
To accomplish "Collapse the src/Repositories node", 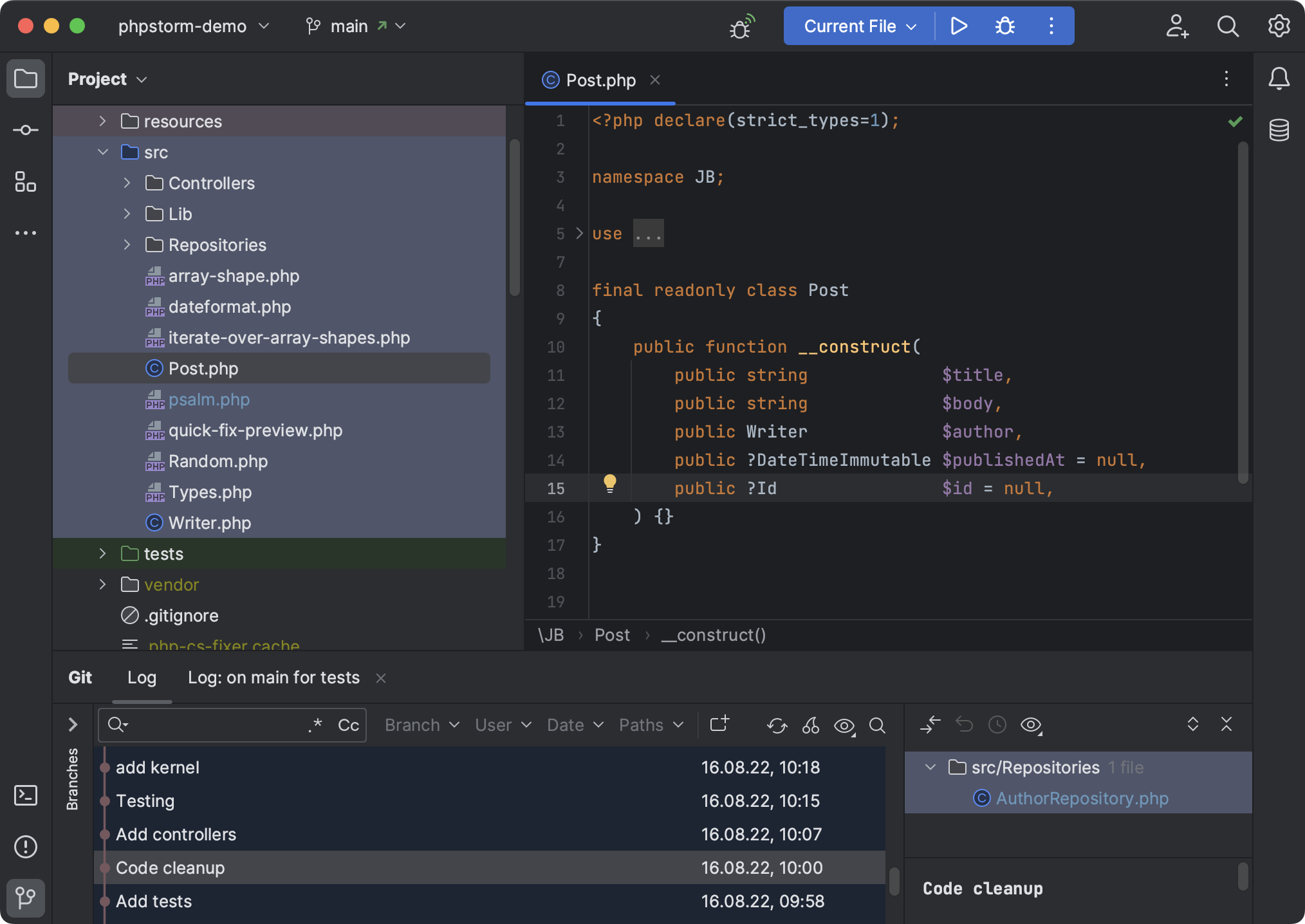I will (x=930, y=767).
